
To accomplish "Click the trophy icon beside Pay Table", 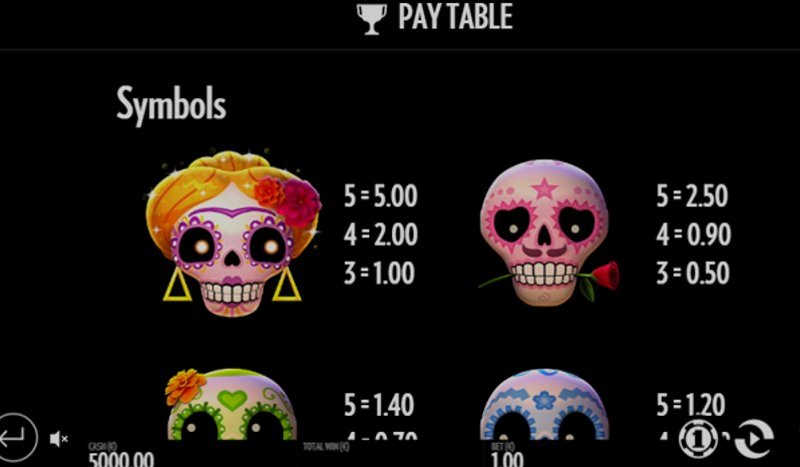I will click(371, 19).
